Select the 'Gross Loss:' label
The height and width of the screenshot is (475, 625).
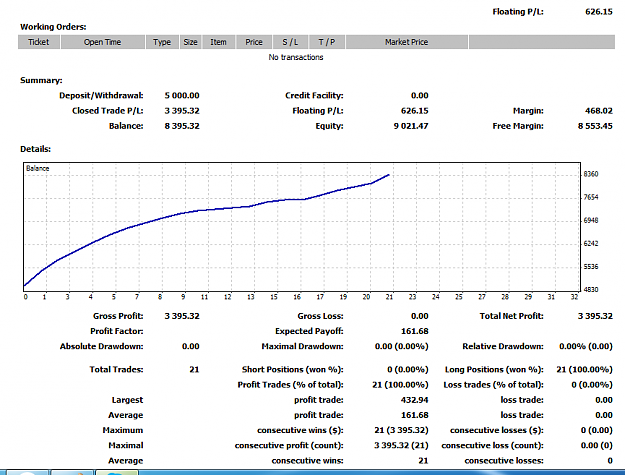point(320,316)
